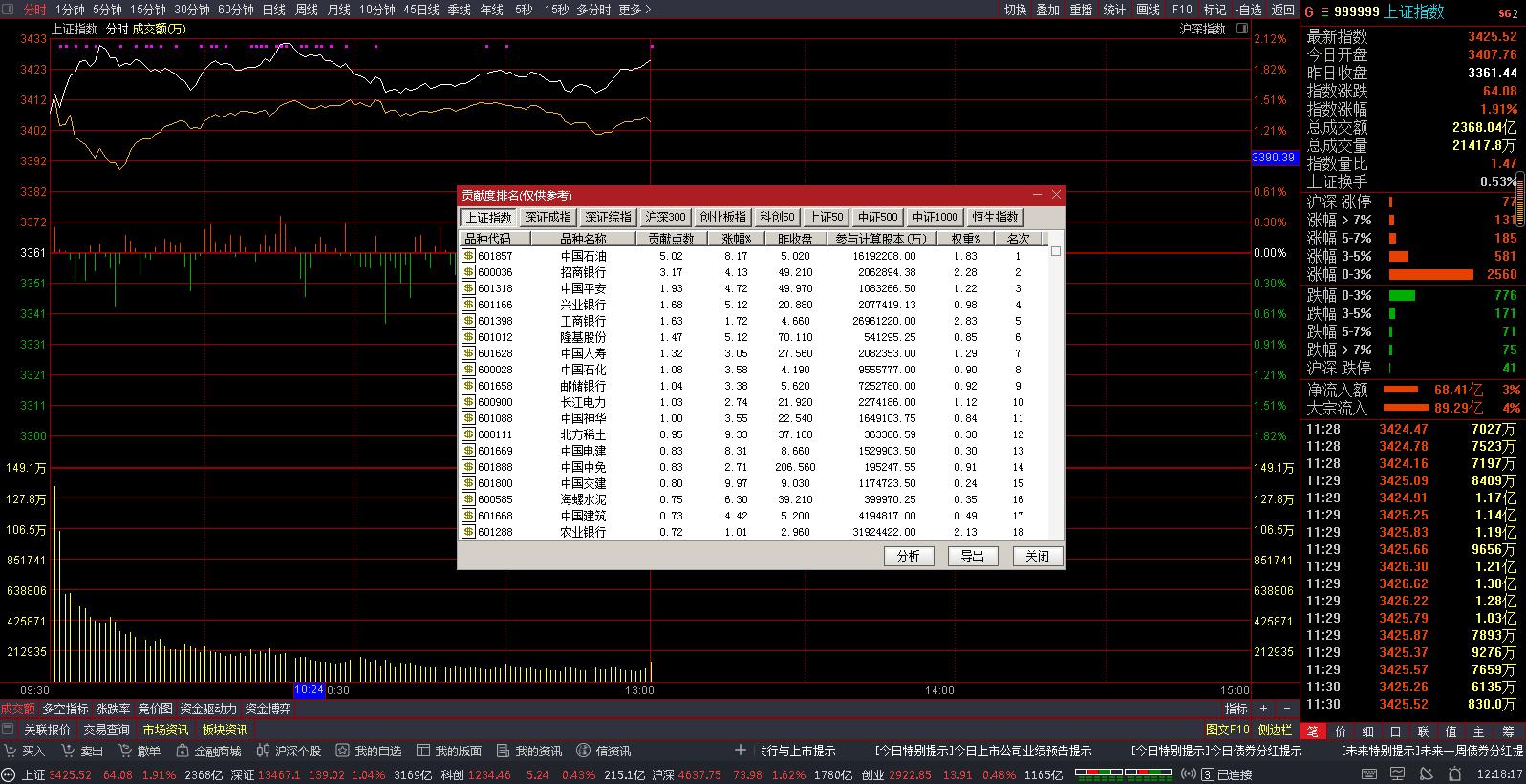Viewport: 1526px width, 784px height.
Task: Open 我的版面 layout page
Action: pyautogui.click(x=449, y=752)
